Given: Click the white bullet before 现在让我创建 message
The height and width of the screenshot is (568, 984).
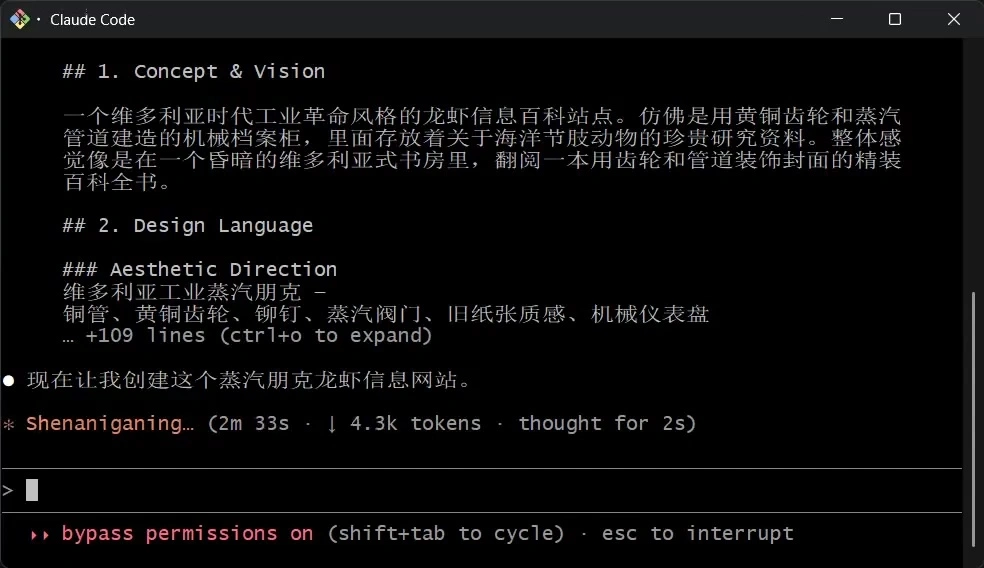Looking at the screenshot, I should coord(9,381).
